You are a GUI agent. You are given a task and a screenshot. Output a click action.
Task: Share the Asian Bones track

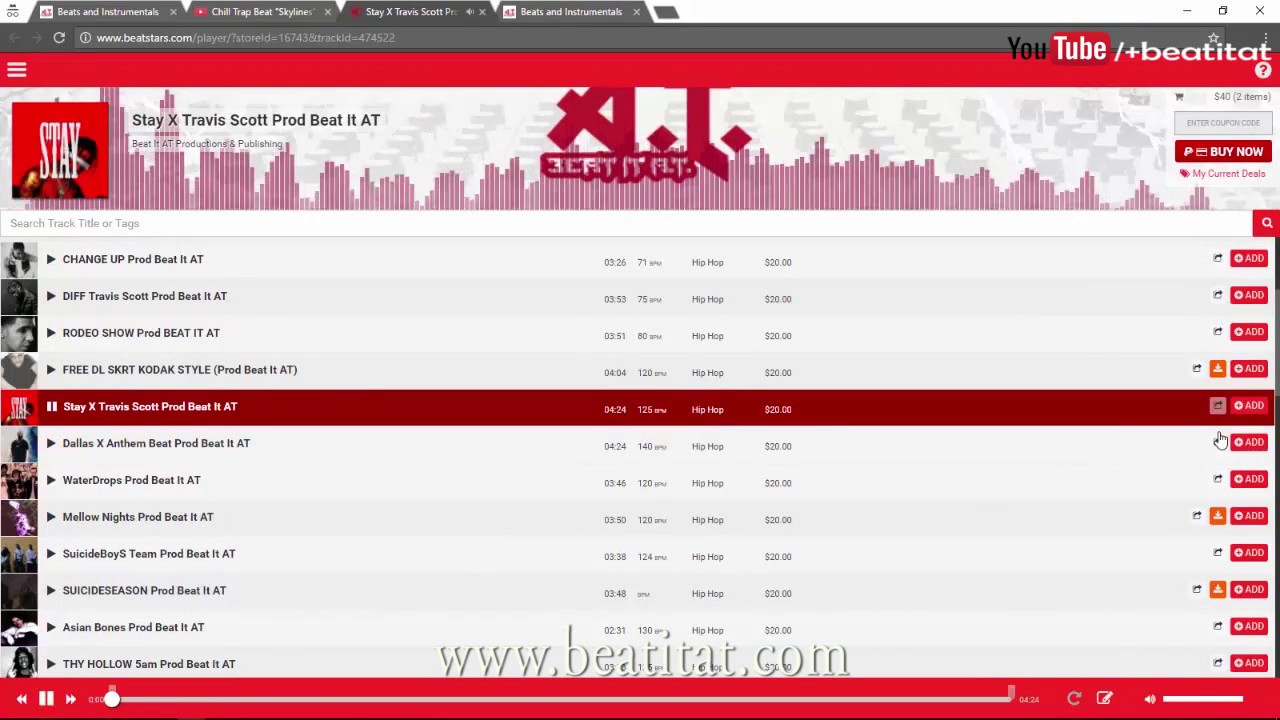(1217, 627)
